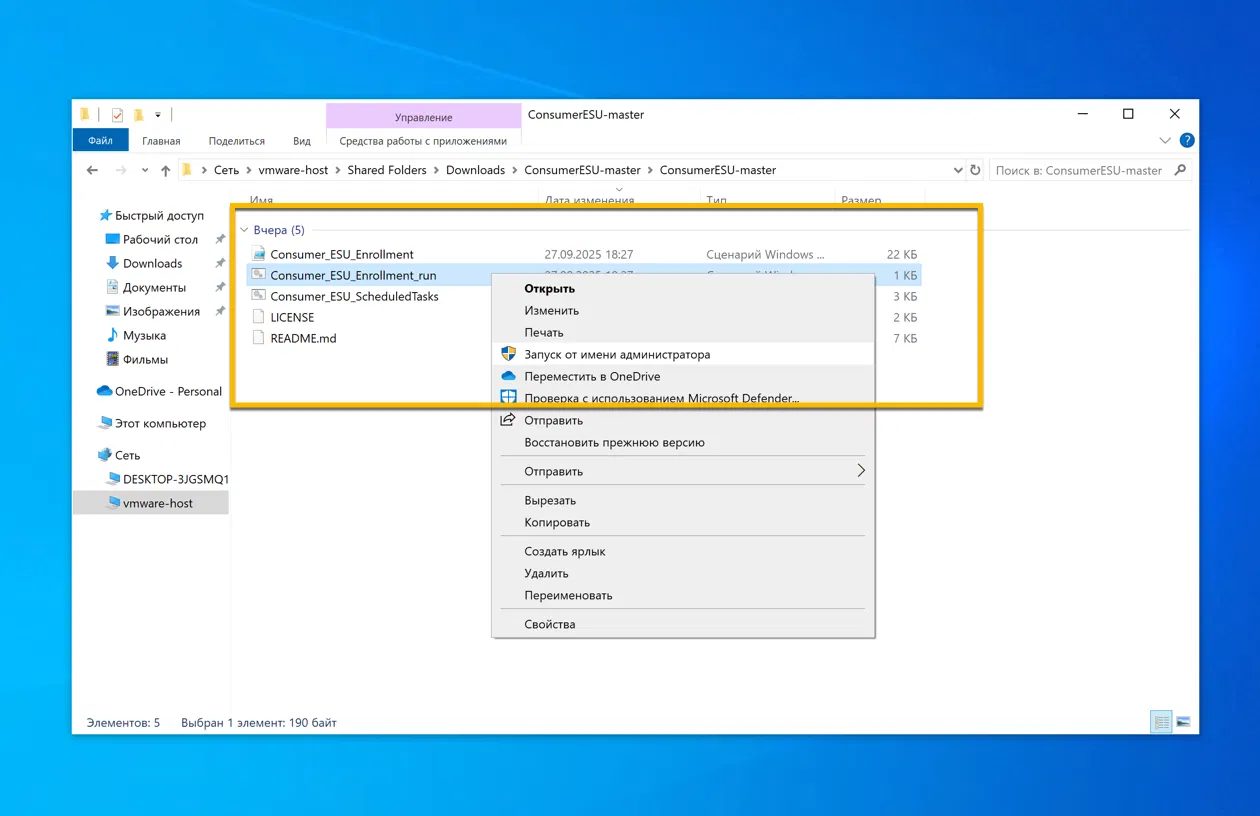Choose Открыть in the context menu
This screenshot has height=816, width=1260.
pyautogui.click(x=683, y=288)
